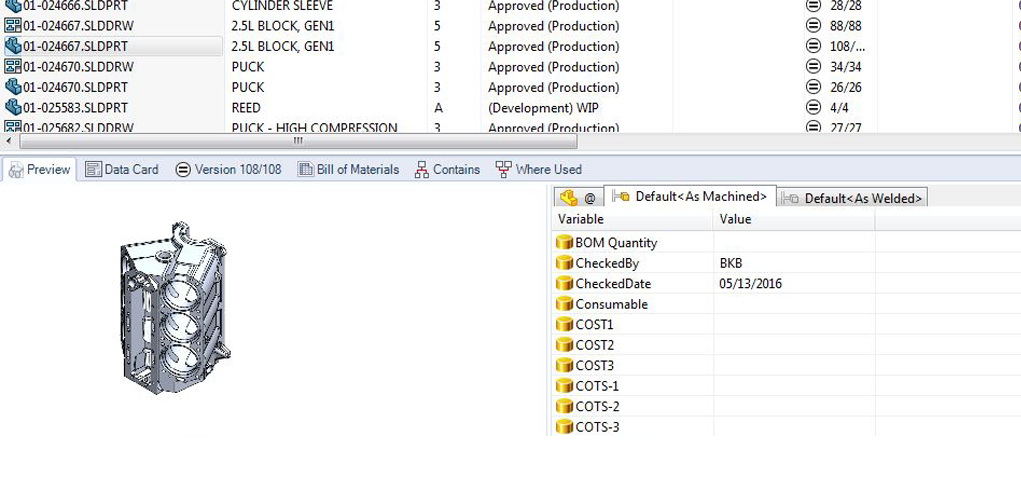Select the 01-025583.SLDPRT REED file
This screenshot has width=1021, height=498.
[x=510, y=107]
